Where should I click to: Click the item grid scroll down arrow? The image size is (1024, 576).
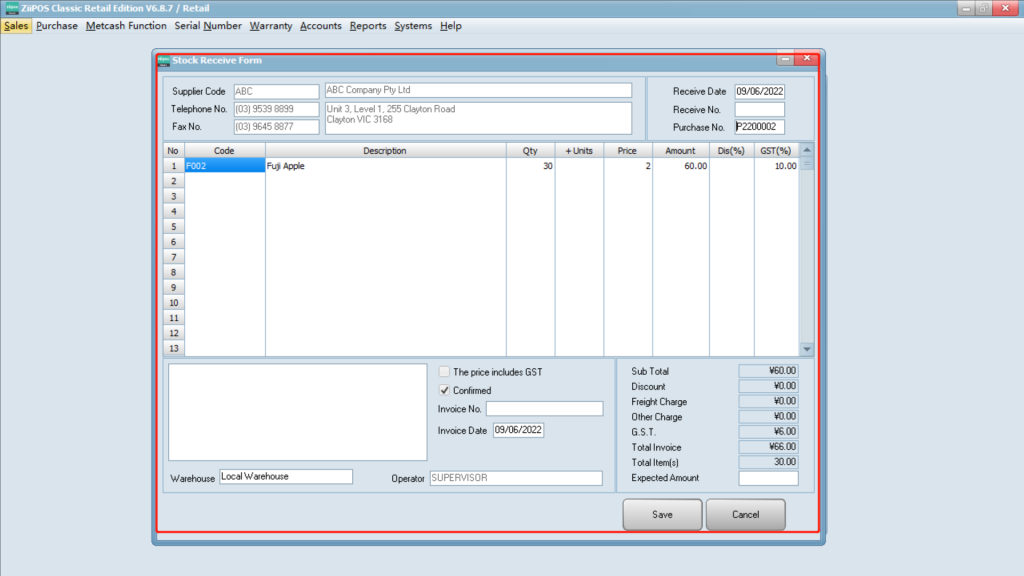click(x=808, y=348)
